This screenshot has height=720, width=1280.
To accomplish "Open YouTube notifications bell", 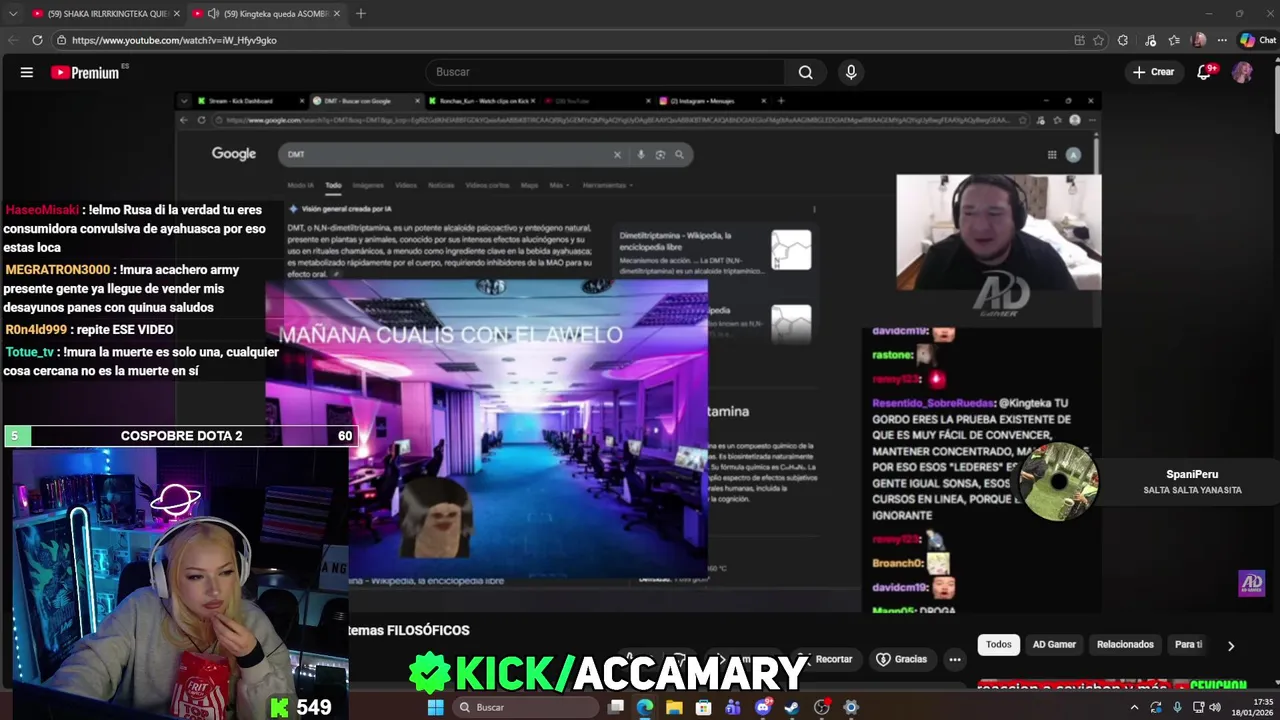I will click(x=1205, y=72).
